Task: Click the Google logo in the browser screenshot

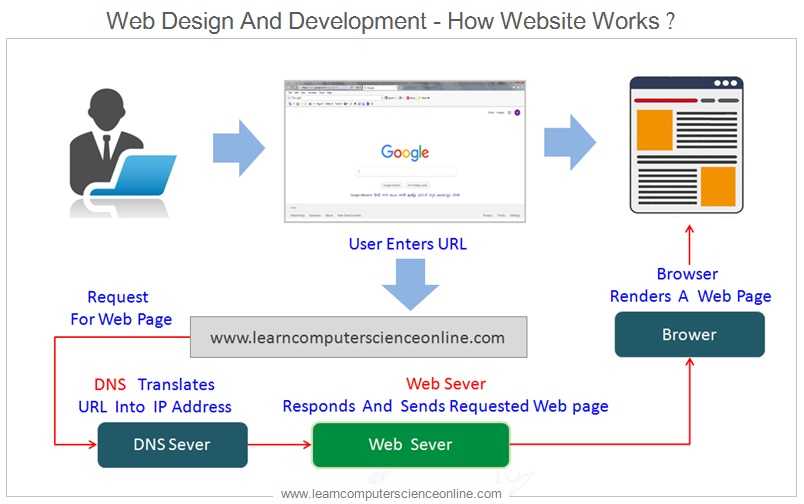Action: tap(405, 152)
